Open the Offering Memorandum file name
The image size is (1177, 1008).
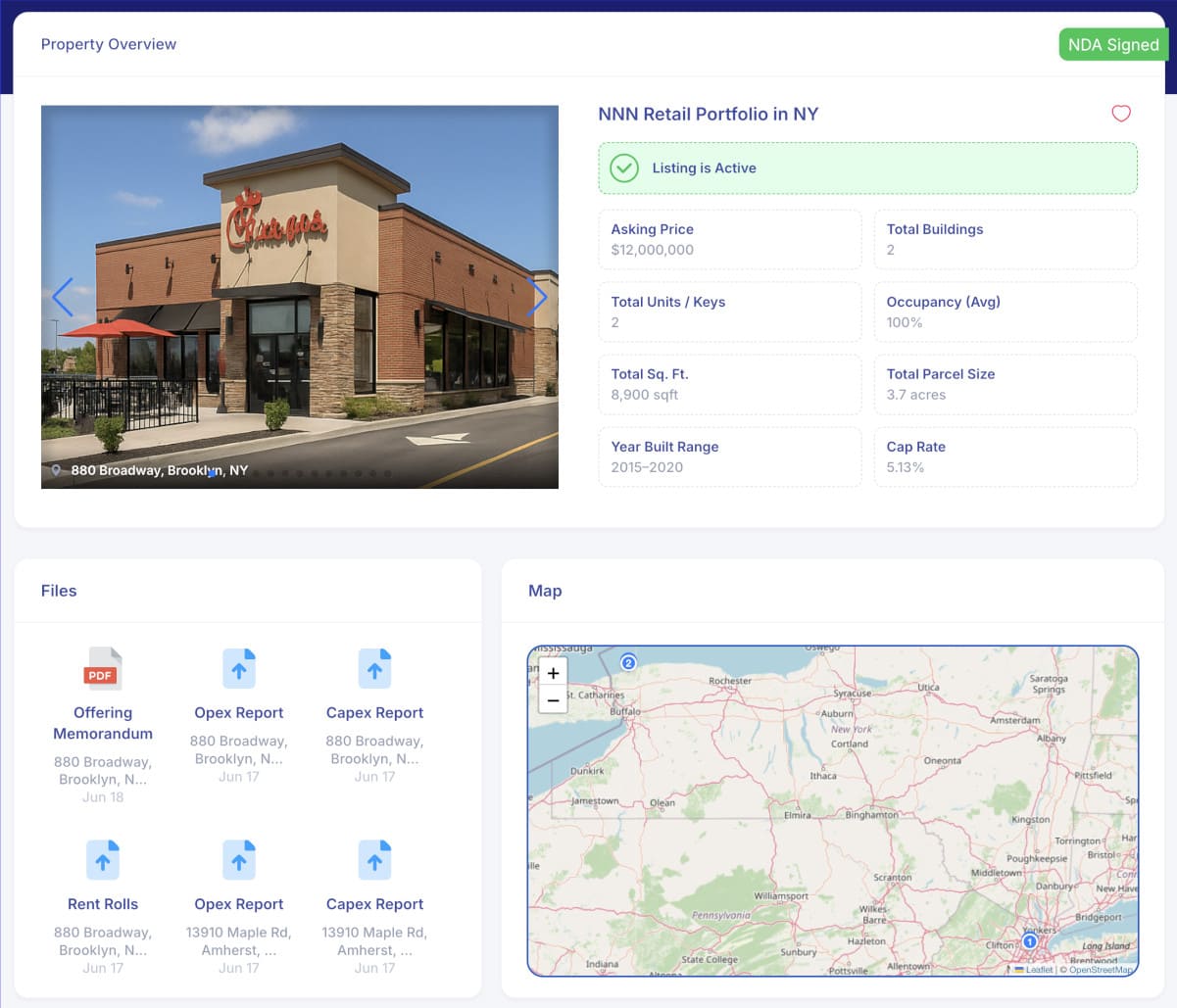pos(103,723)
